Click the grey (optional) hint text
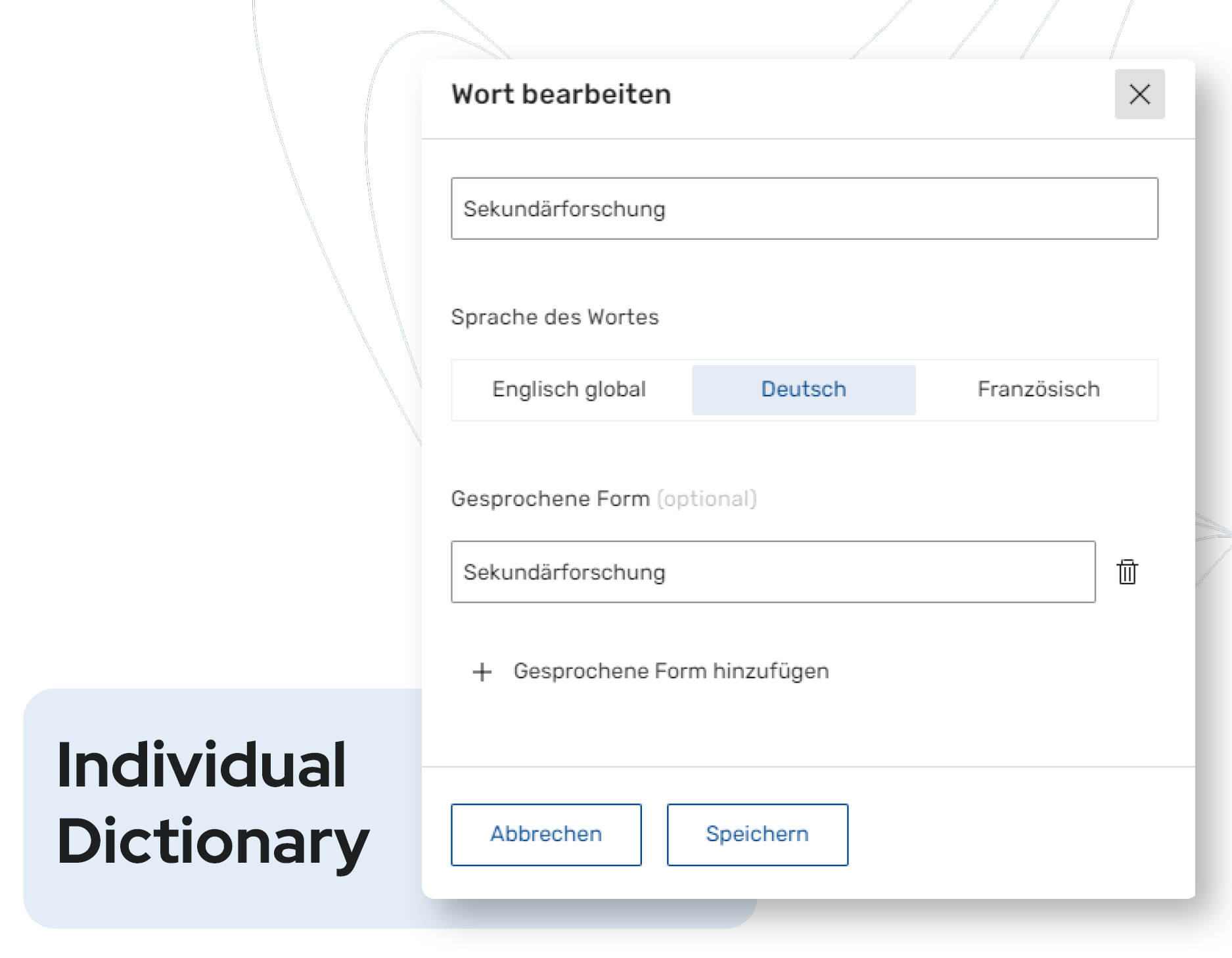Viewport: 1232px width, 958px height. click(707, 499)
